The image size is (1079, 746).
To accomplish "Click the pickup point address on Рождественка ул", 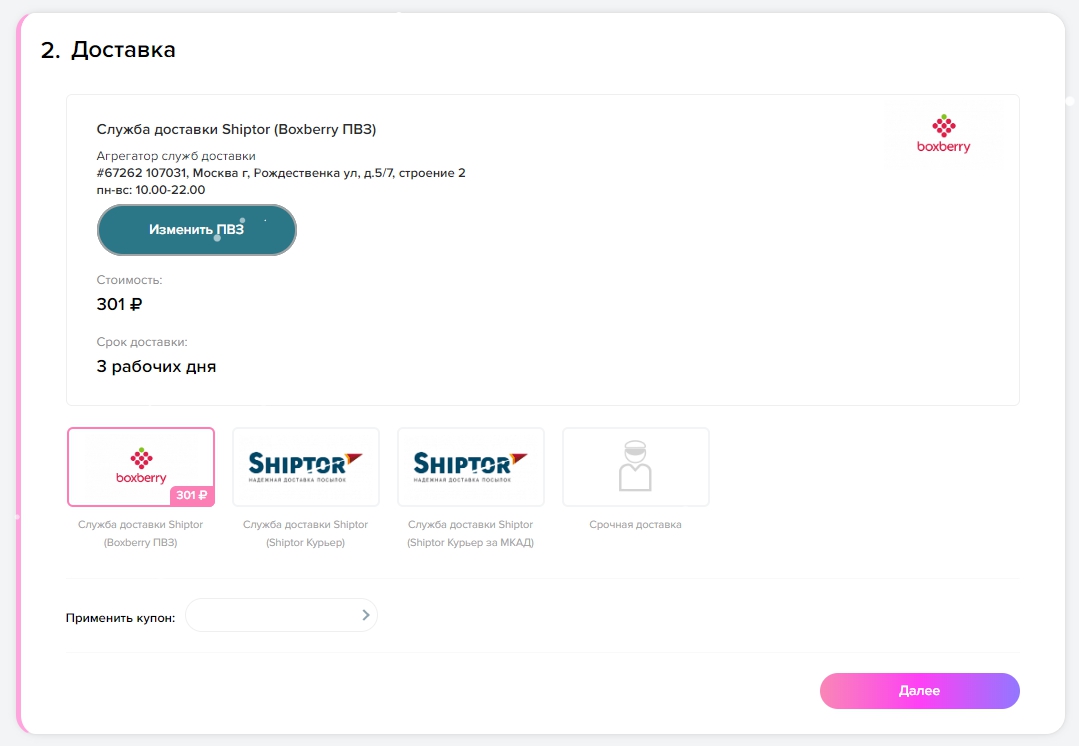I will pos(281,173).
